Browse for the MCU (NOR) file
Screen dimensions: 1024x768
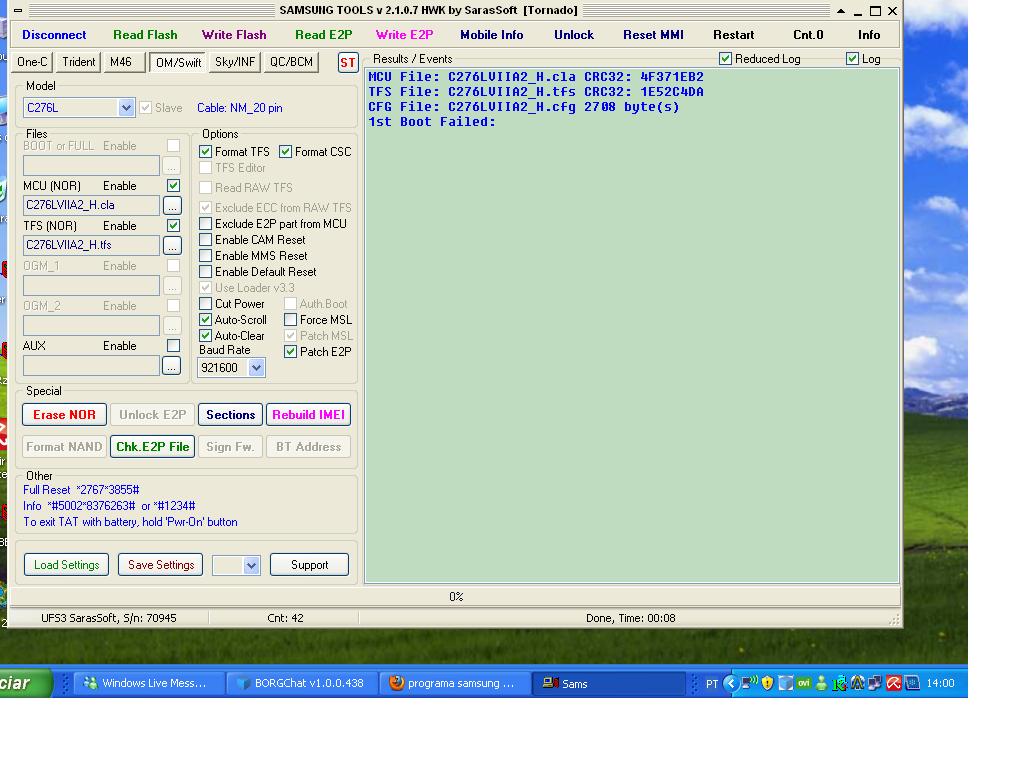tap(172, 206)
